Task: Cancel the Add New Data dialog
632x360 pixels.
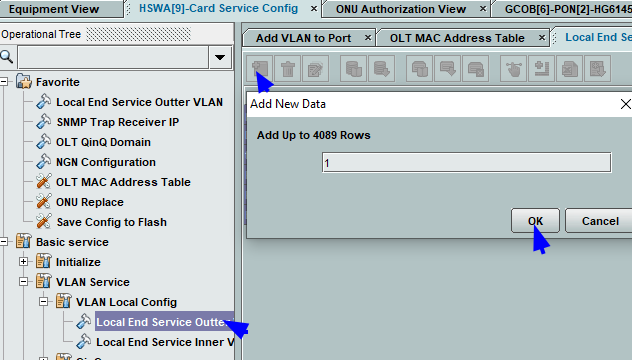Action: 600,221
